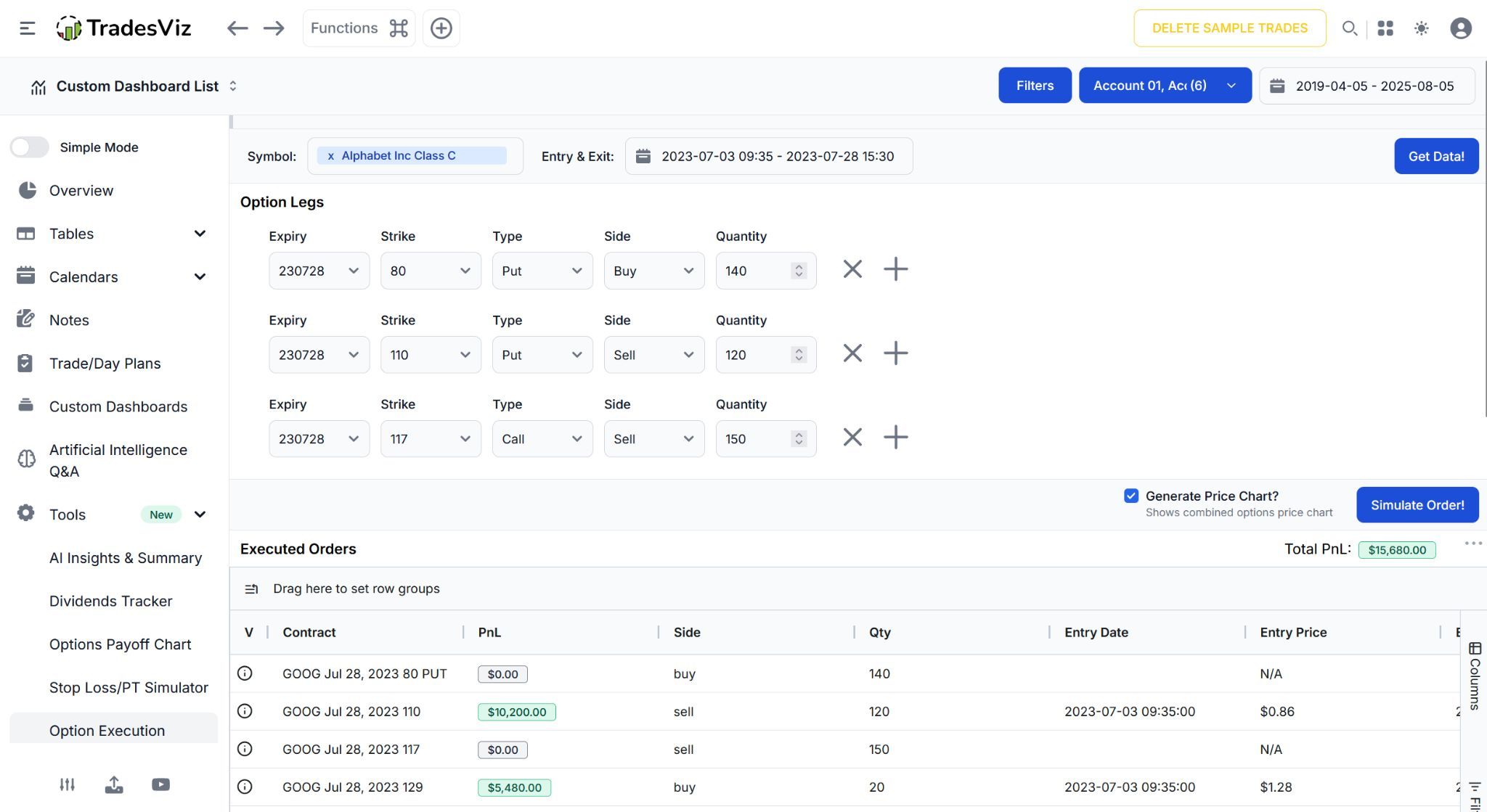Go back with left arrow icon
Image resolution: width=1487 pixels, height=812 pixels.
tap(237, 28)
